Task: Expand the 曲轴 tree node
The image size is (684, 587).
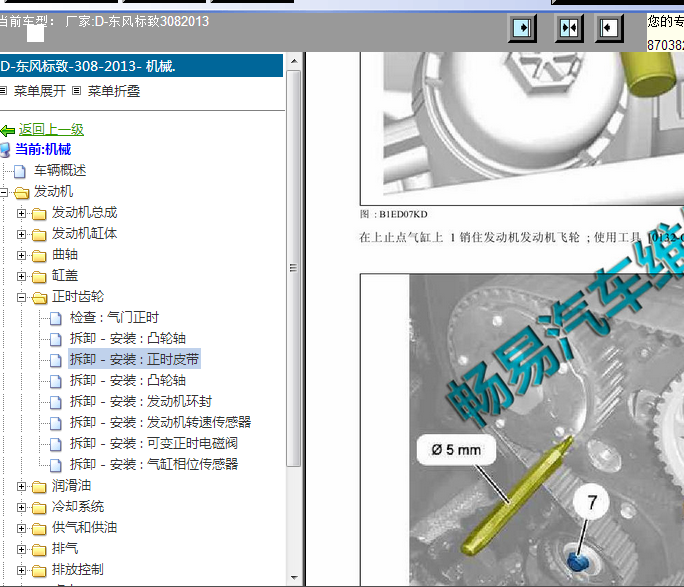Action: point(21,255)
